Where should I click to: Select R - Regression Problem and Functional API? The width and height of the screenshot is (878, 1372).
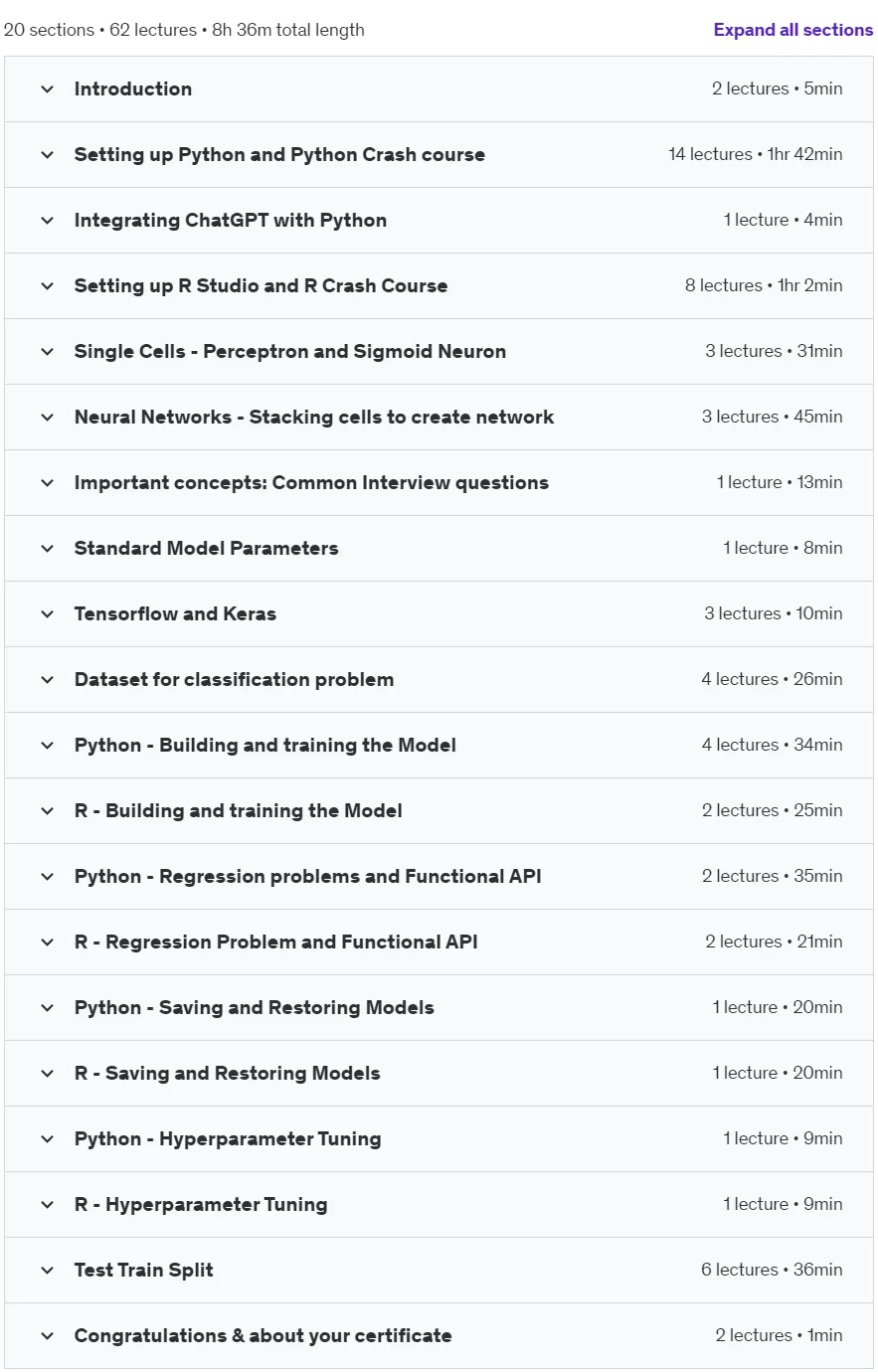pyautogui.click(x=439, y=943)
